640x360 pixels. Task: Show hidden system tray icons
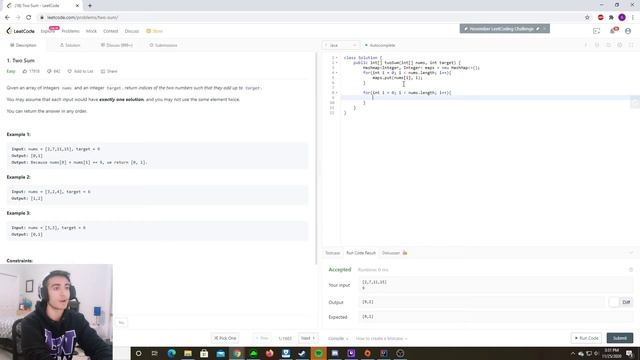click(573, 354)
